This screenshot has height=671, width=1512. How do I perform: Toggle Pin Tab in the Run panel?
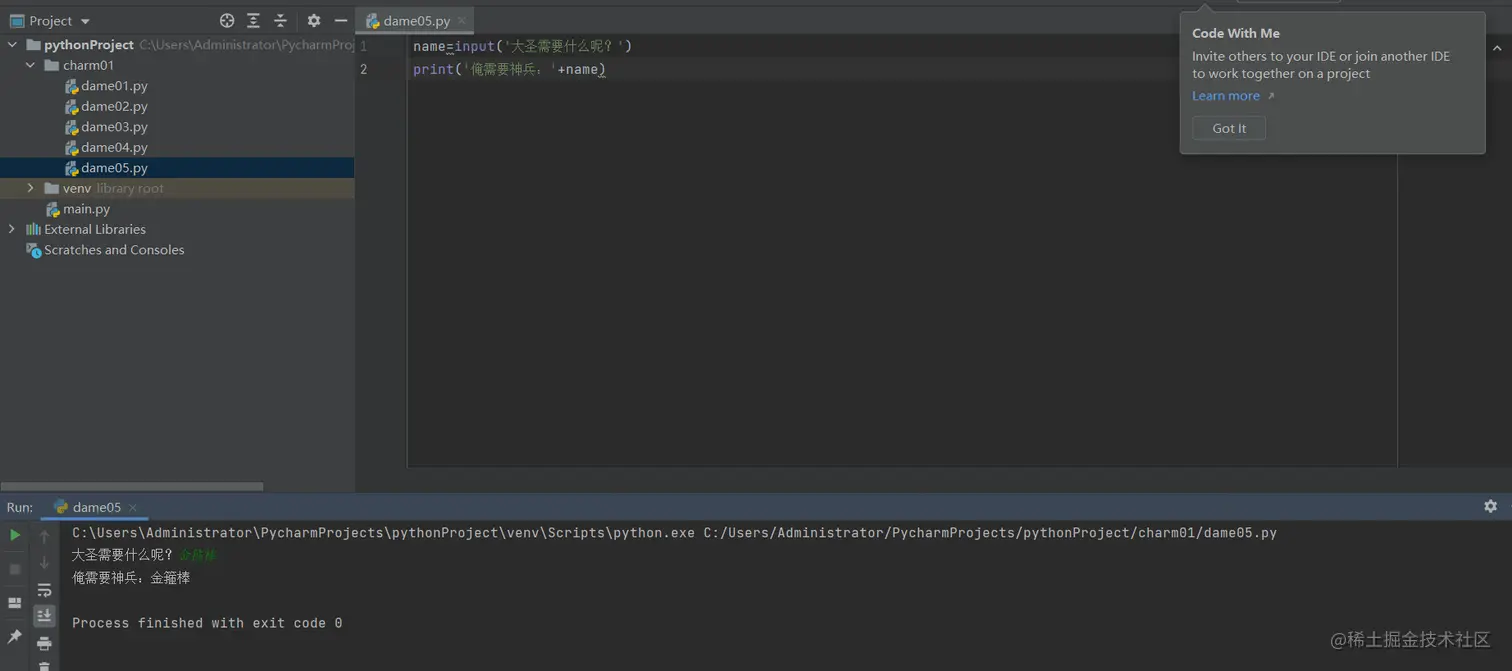15,636
